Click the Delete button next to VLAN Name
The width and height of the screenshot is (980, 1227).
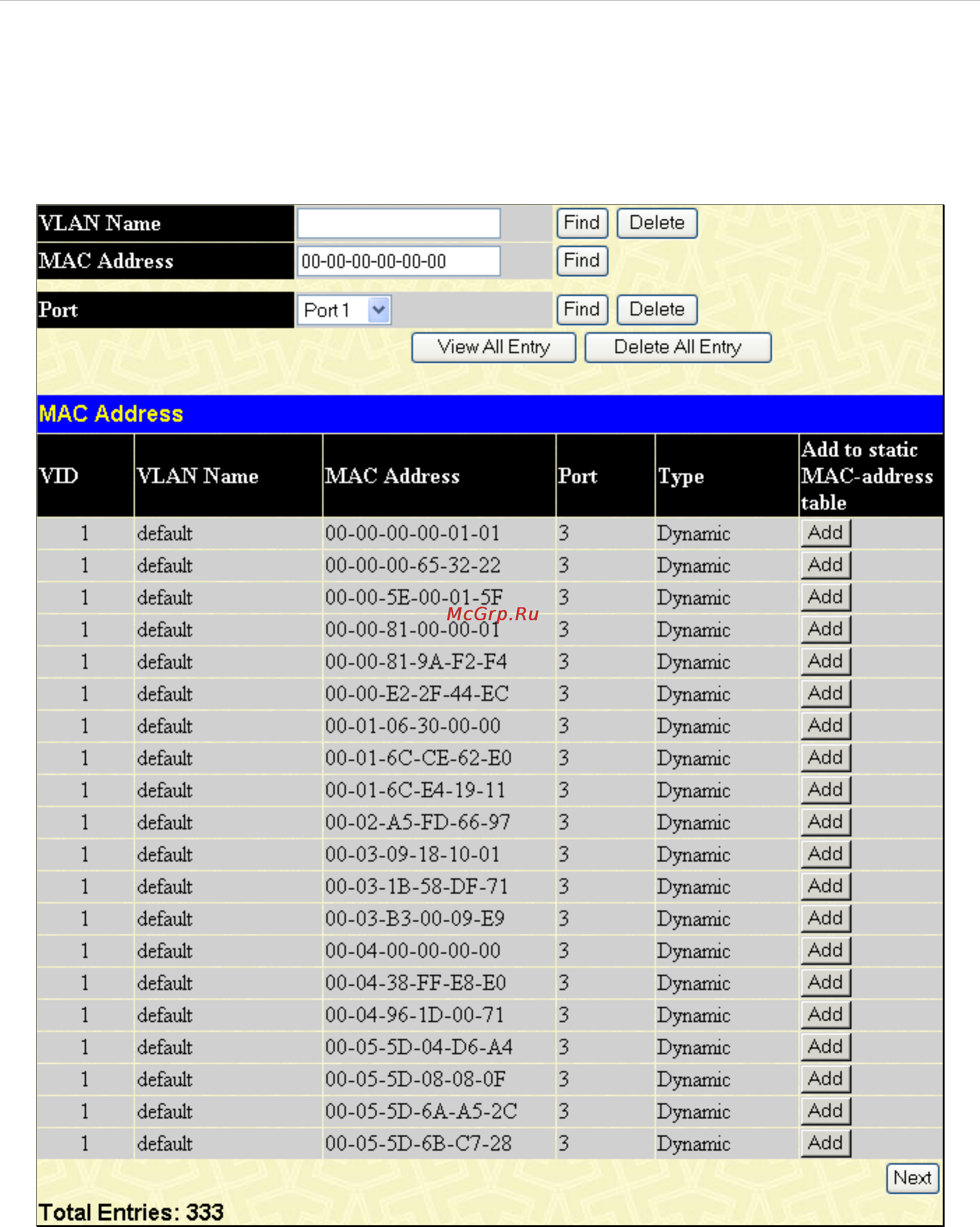coord(657,223)
